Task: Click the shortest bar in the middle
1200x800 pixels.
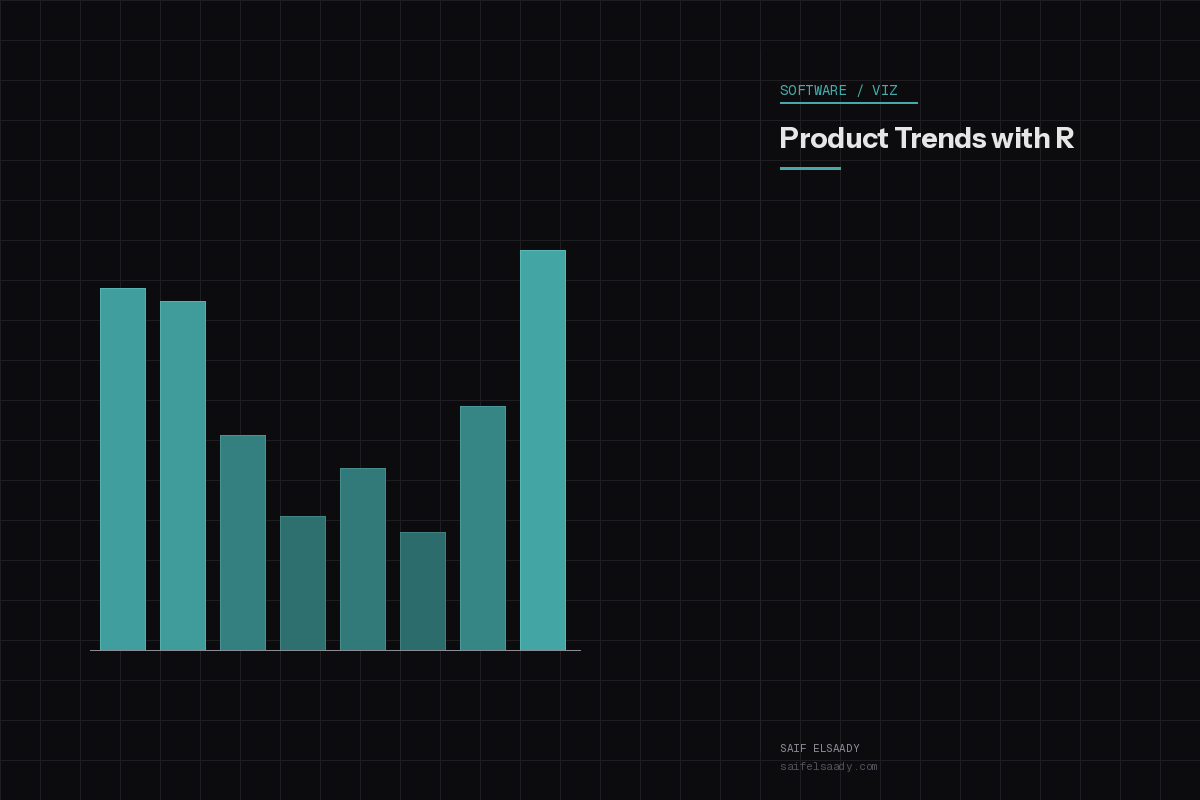Action: [423, 590]
